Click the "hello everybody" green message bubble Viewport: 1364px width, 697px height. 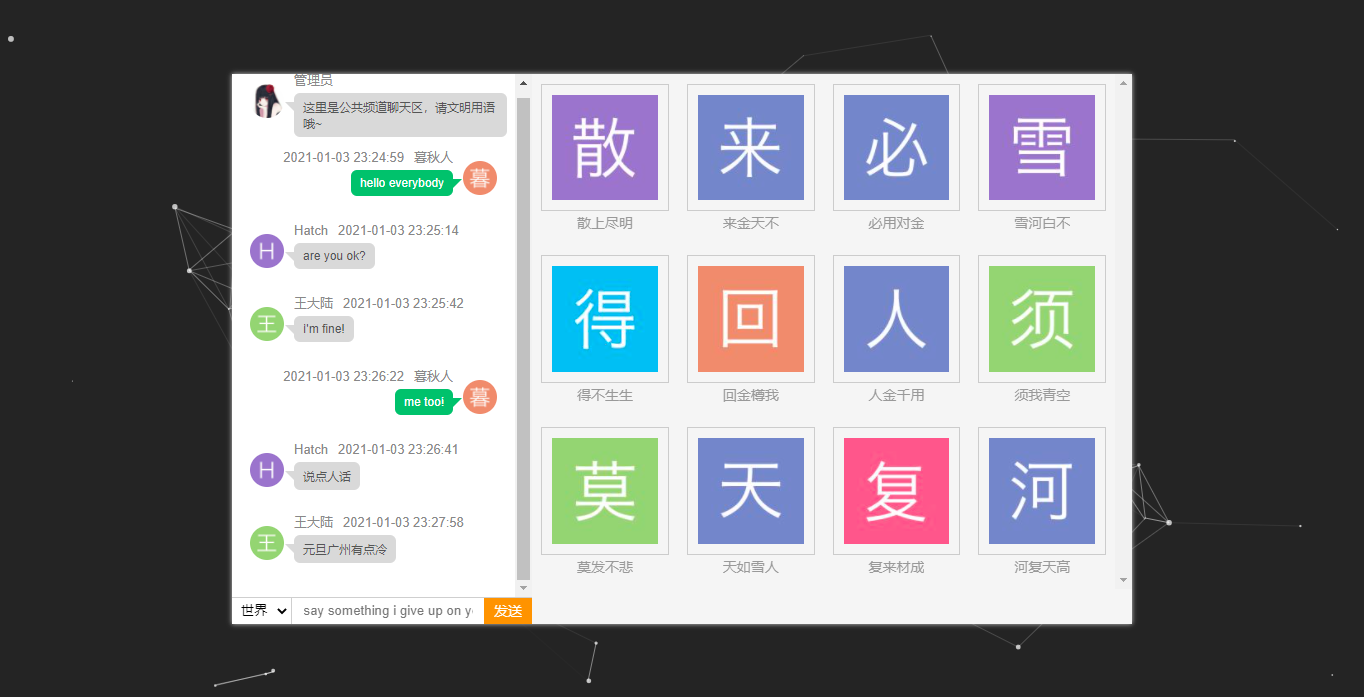(402, 183)
